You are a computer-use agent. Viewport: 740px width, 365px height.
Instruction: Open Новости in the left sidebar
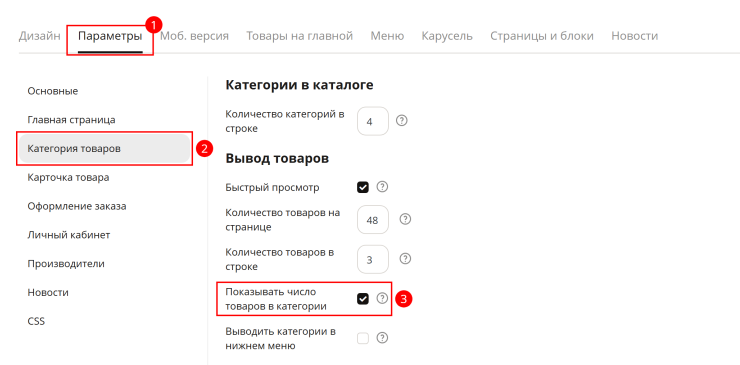48,292
